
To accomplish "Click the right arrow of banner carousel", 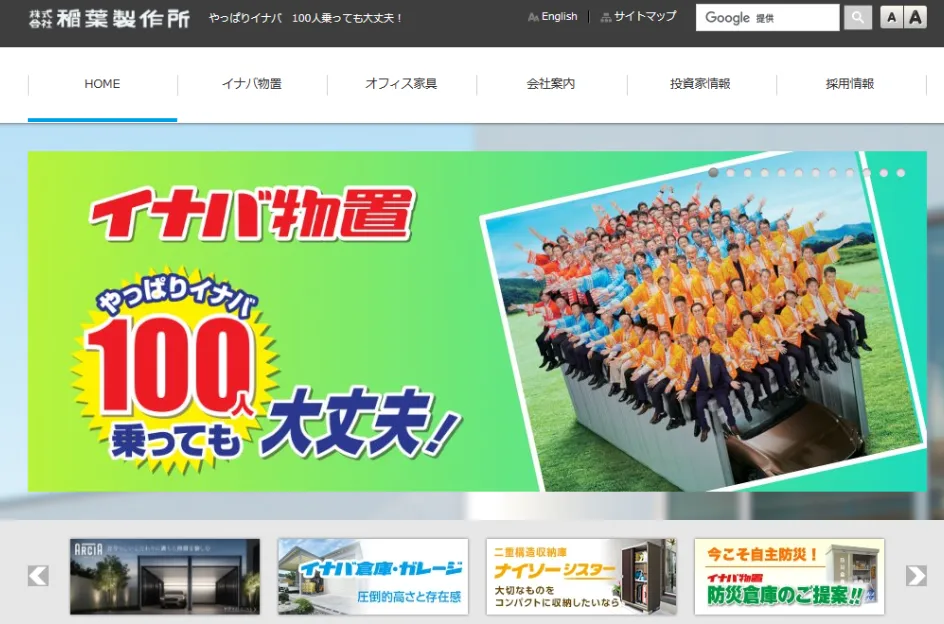I will pyautogui.click(x=916, y=575).
